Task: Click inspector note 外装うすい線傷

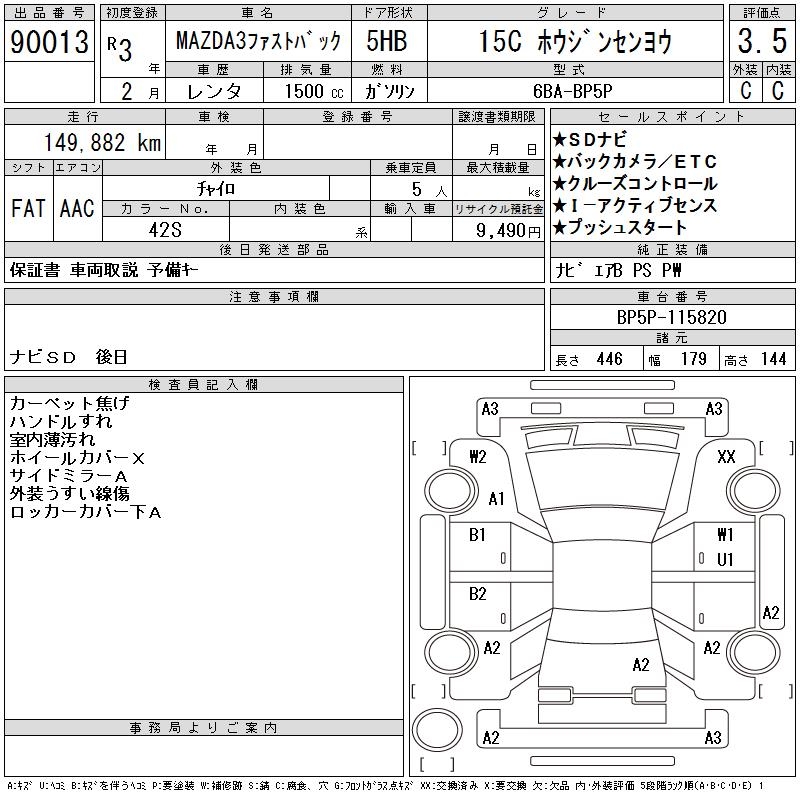Action: (x=69, y=493)
